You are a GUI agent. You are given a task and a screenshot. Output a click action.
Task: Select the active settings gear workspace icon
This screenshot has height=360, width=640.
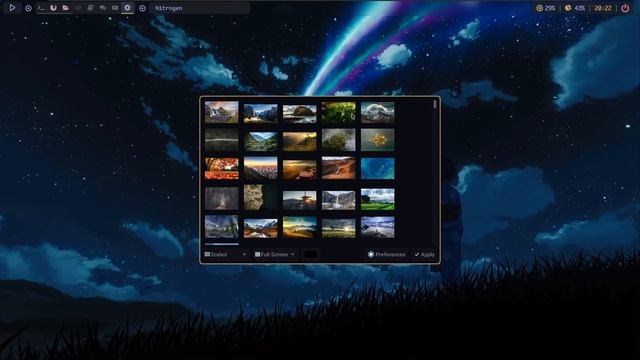click(127, 8)
